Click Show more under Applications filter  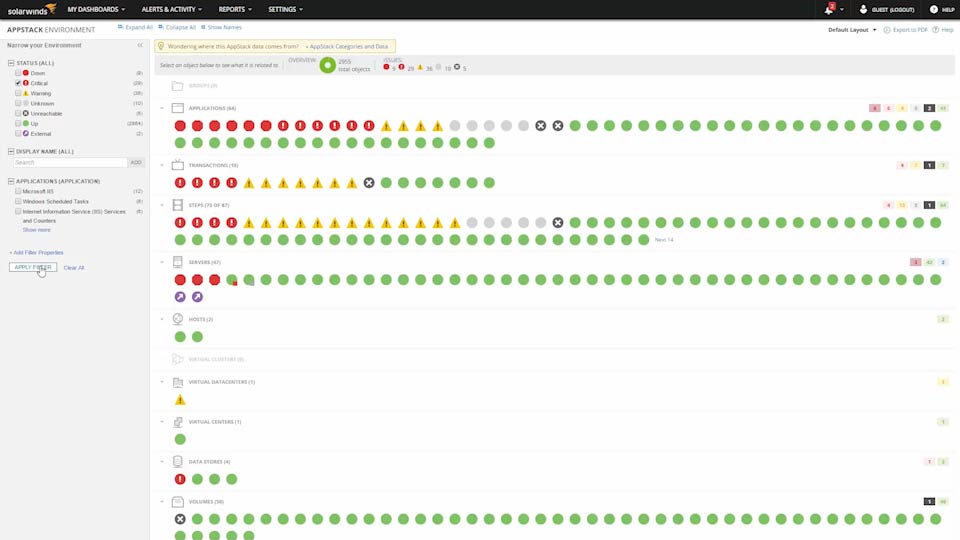(37, 230)
